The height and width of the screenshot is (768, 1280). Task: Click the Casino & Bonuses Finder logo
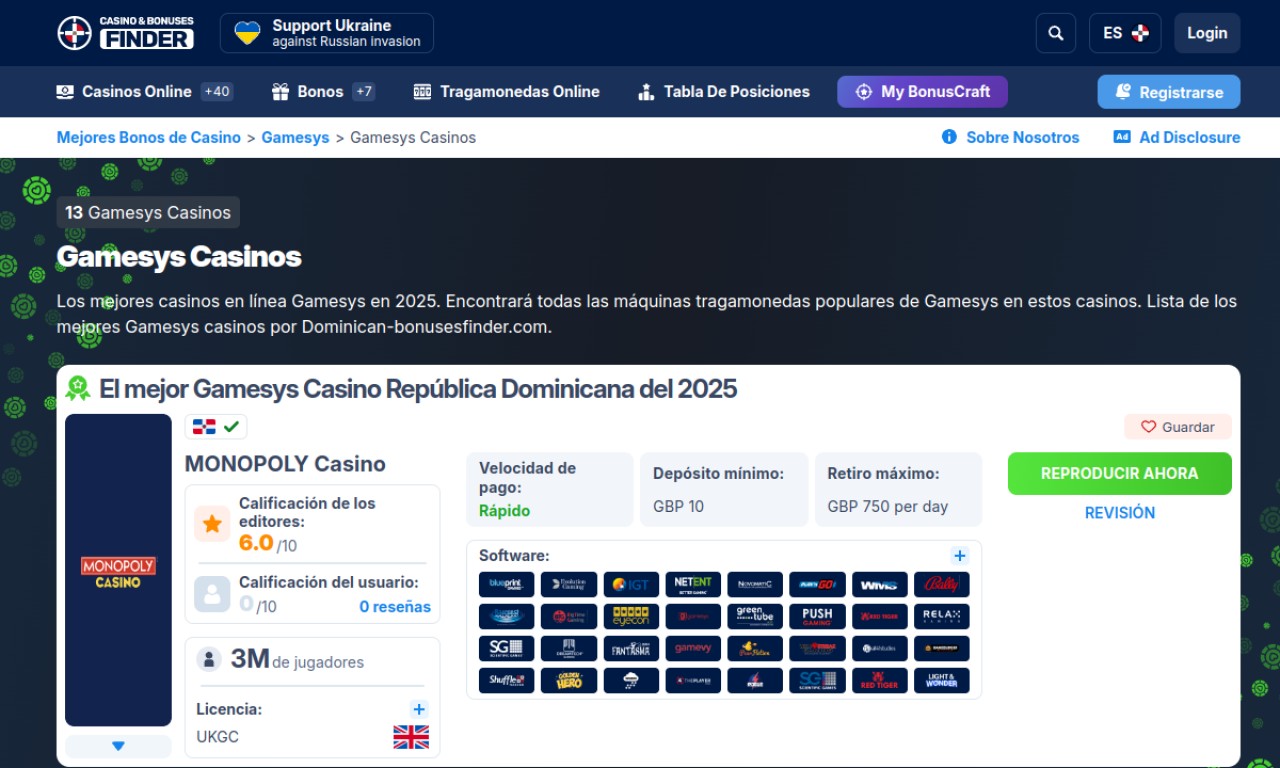[126, 33]
